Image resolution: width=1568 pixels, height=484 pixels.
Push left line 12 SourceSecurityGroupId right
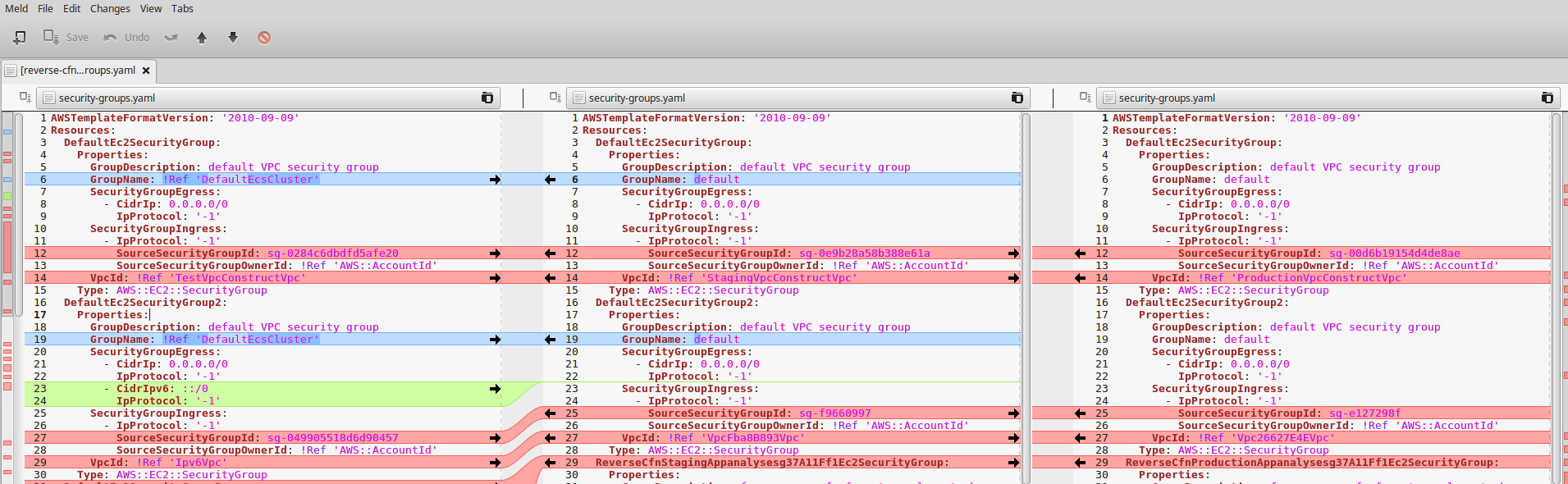[x=495, y=253]
